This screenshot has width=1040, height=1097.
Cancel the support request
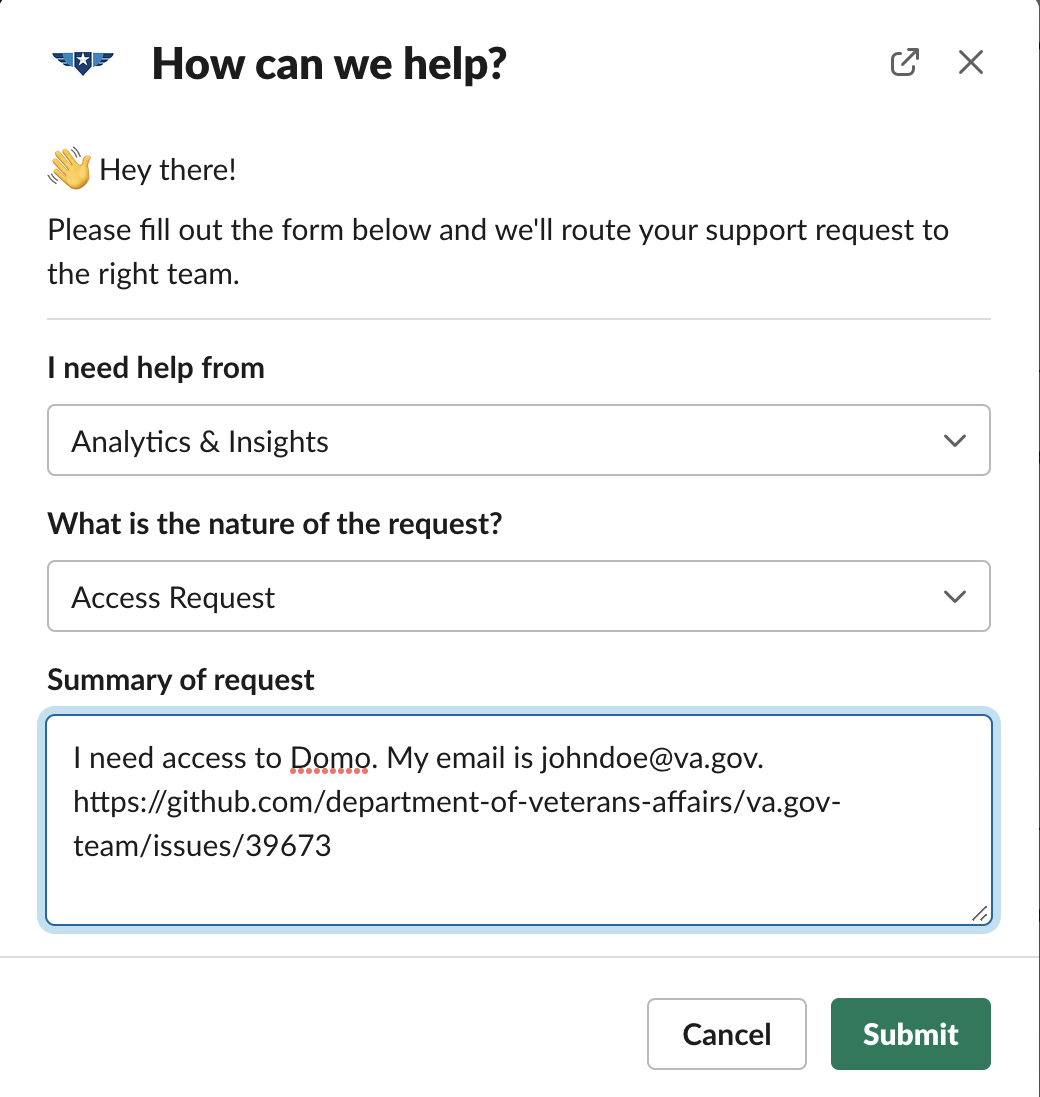click(x=726, y=1034)
